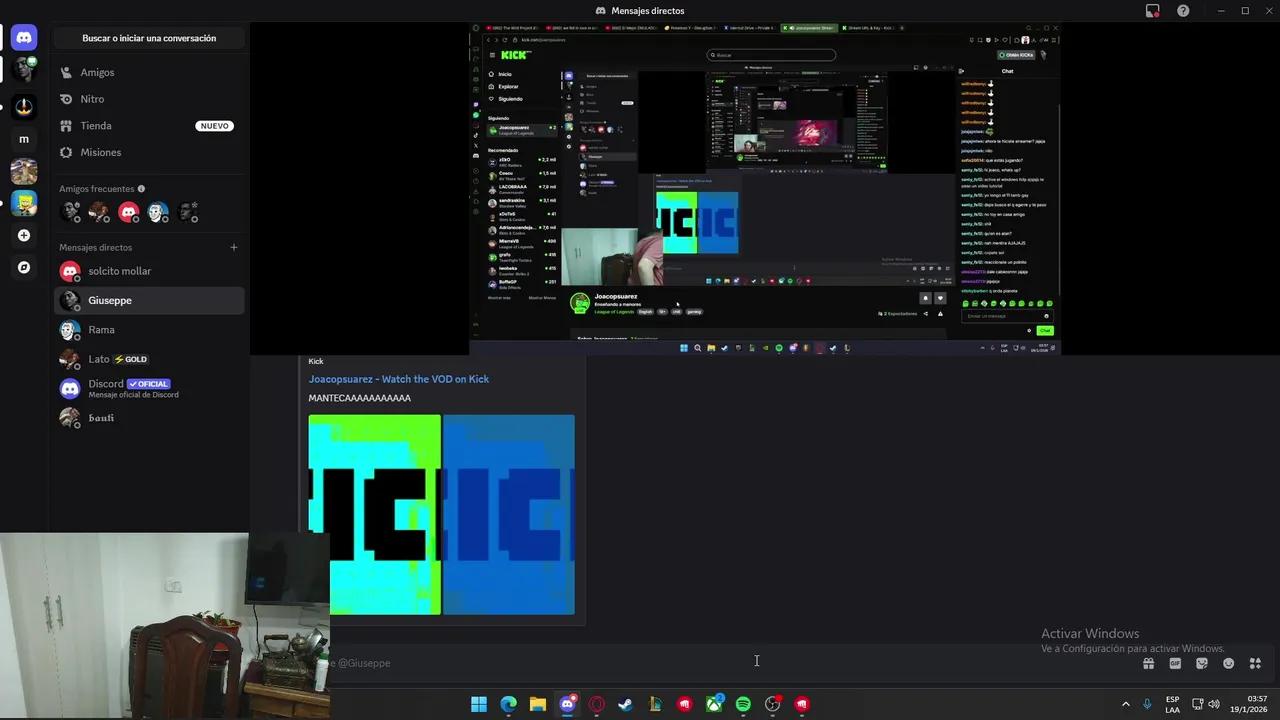Create a new DM with the Mensajes directos plus
Viewport: 1280px width, 720px height.
tap(233, 247)
